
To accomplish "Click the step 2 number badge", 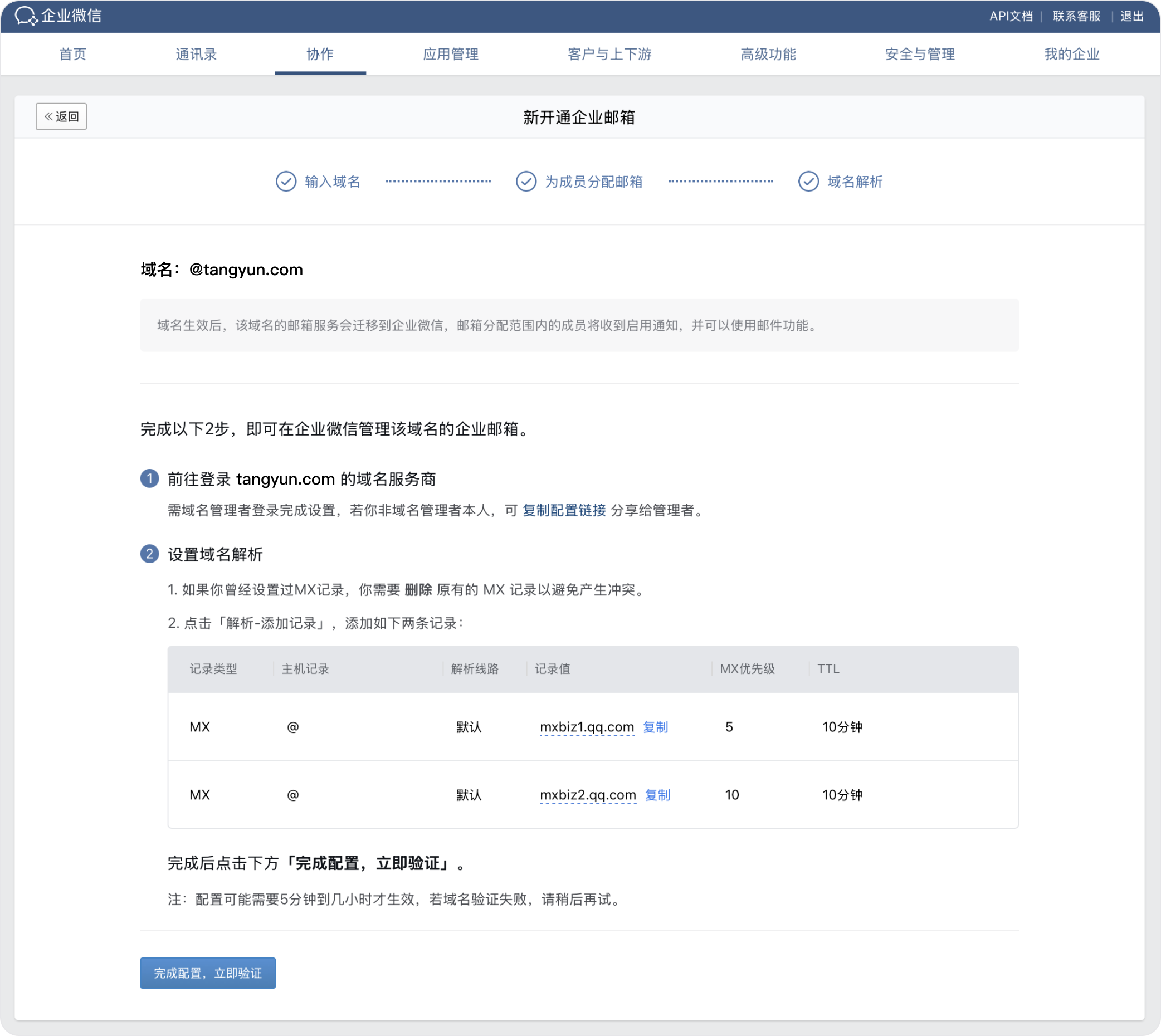I will point(150,554).
